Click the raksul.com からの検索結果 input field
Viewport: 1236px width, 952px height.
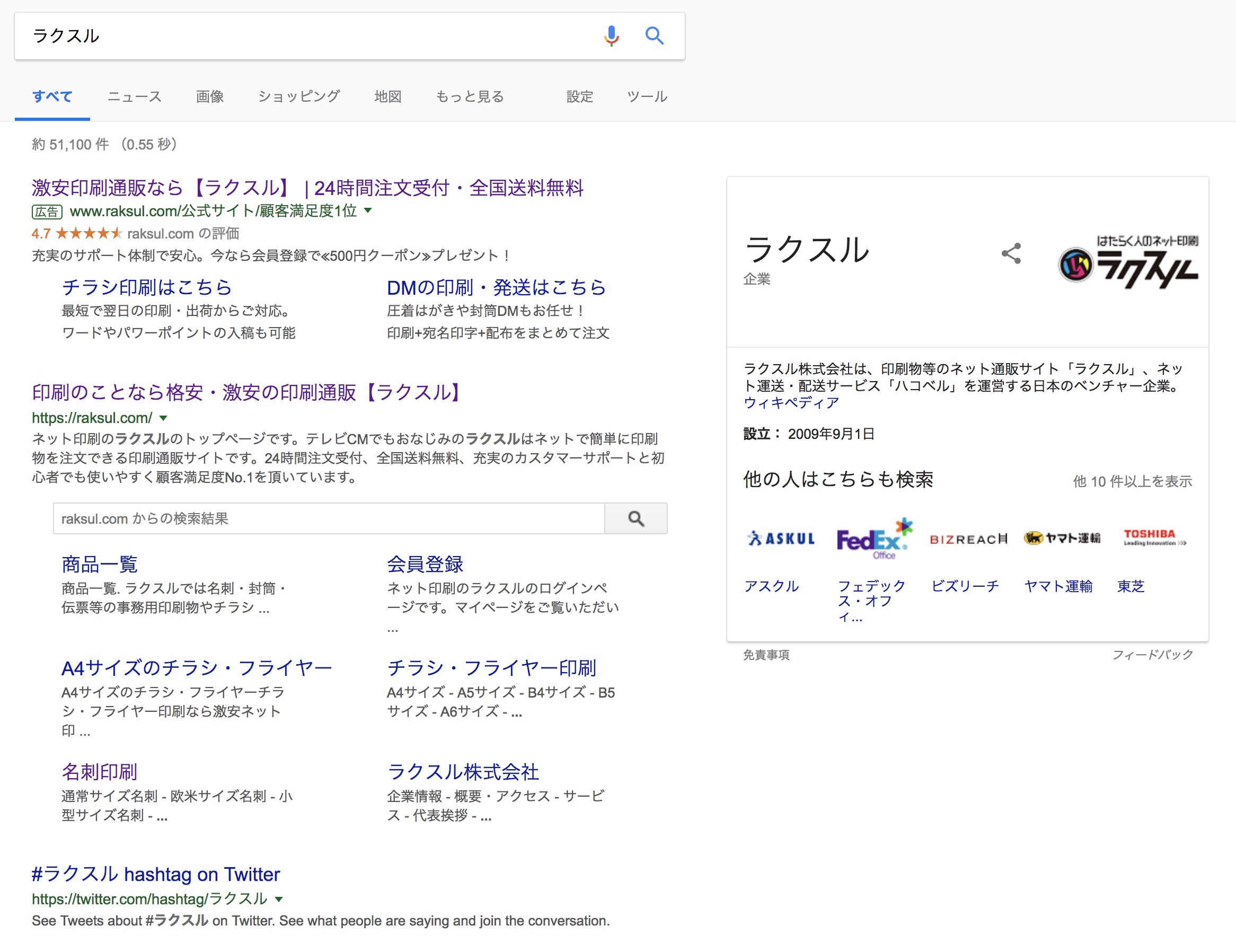(329, 518)
